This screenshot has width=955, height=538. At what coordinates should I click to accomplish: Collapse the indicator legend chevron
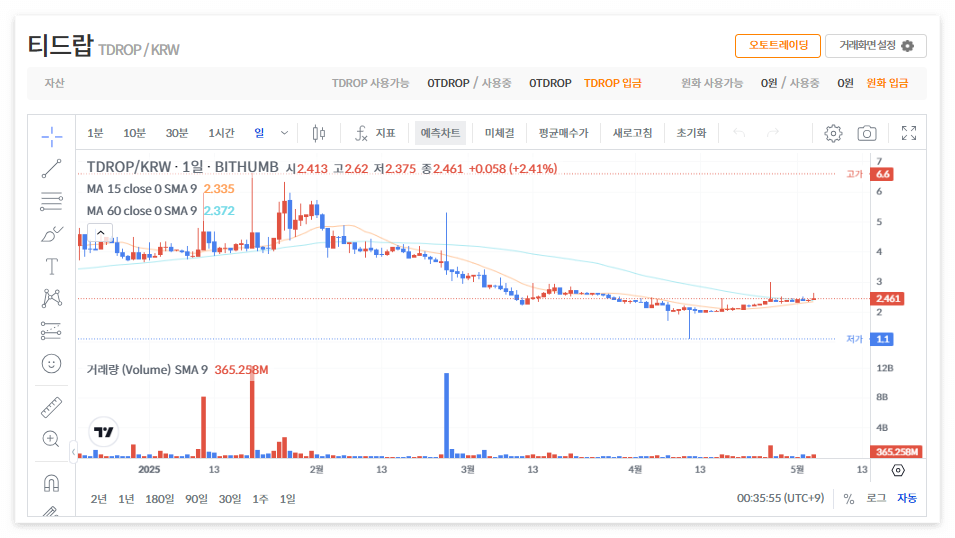tap(100, 233)
